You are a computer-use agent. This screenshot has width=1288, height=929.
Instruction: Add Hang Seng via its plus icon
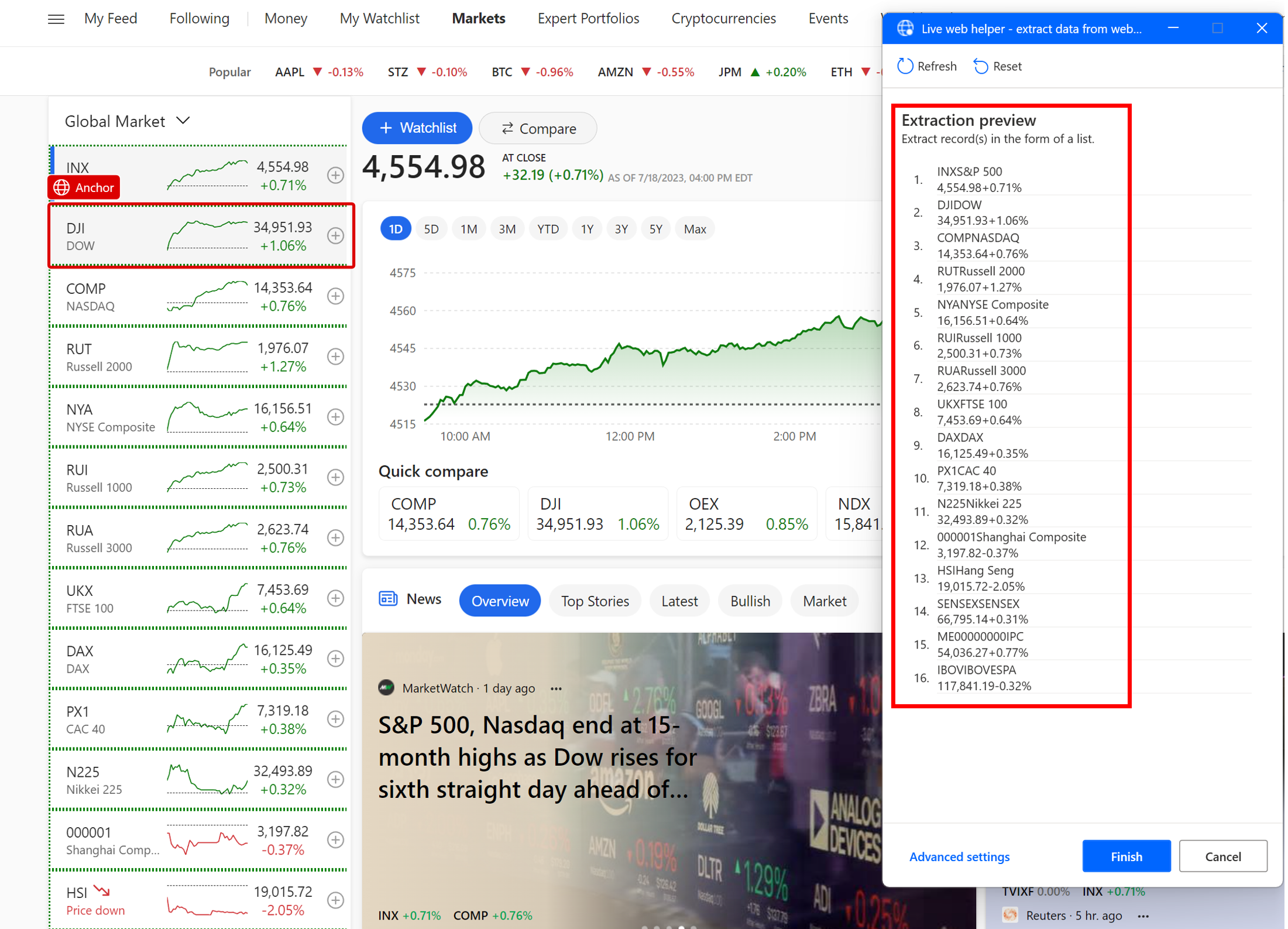(335, 900)
